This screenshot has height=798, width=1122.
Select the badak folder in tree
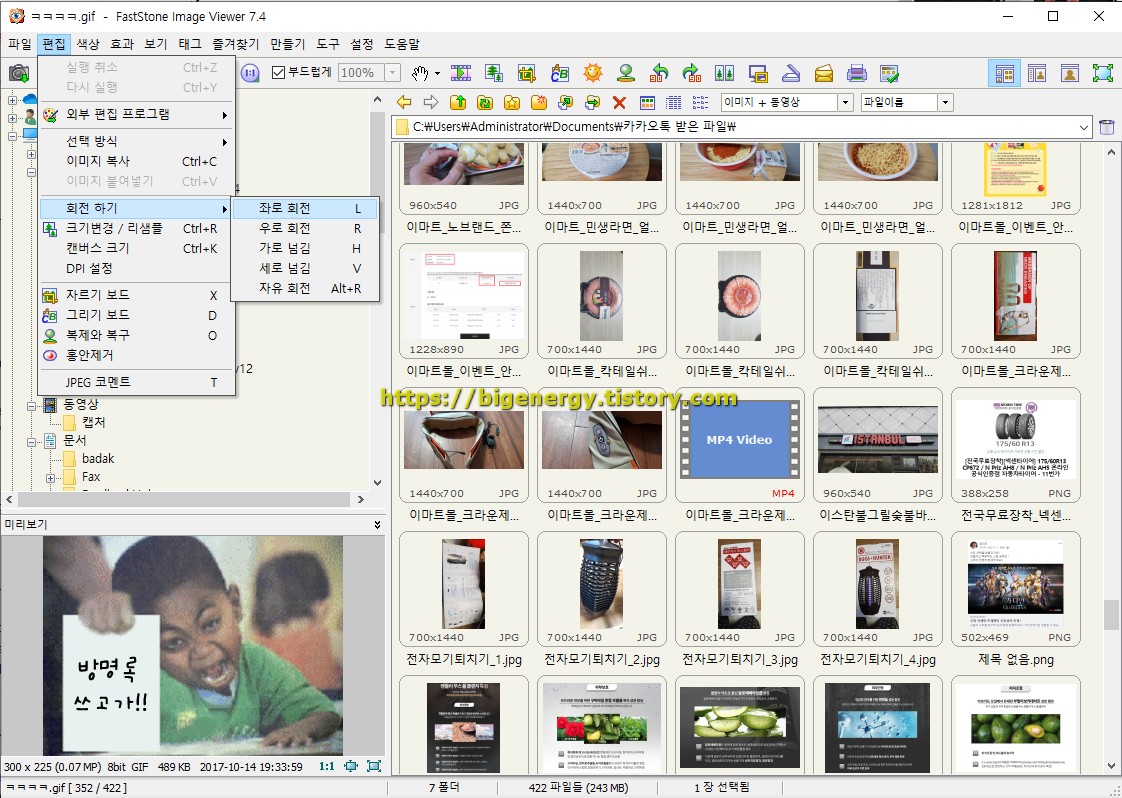[97, 458]
